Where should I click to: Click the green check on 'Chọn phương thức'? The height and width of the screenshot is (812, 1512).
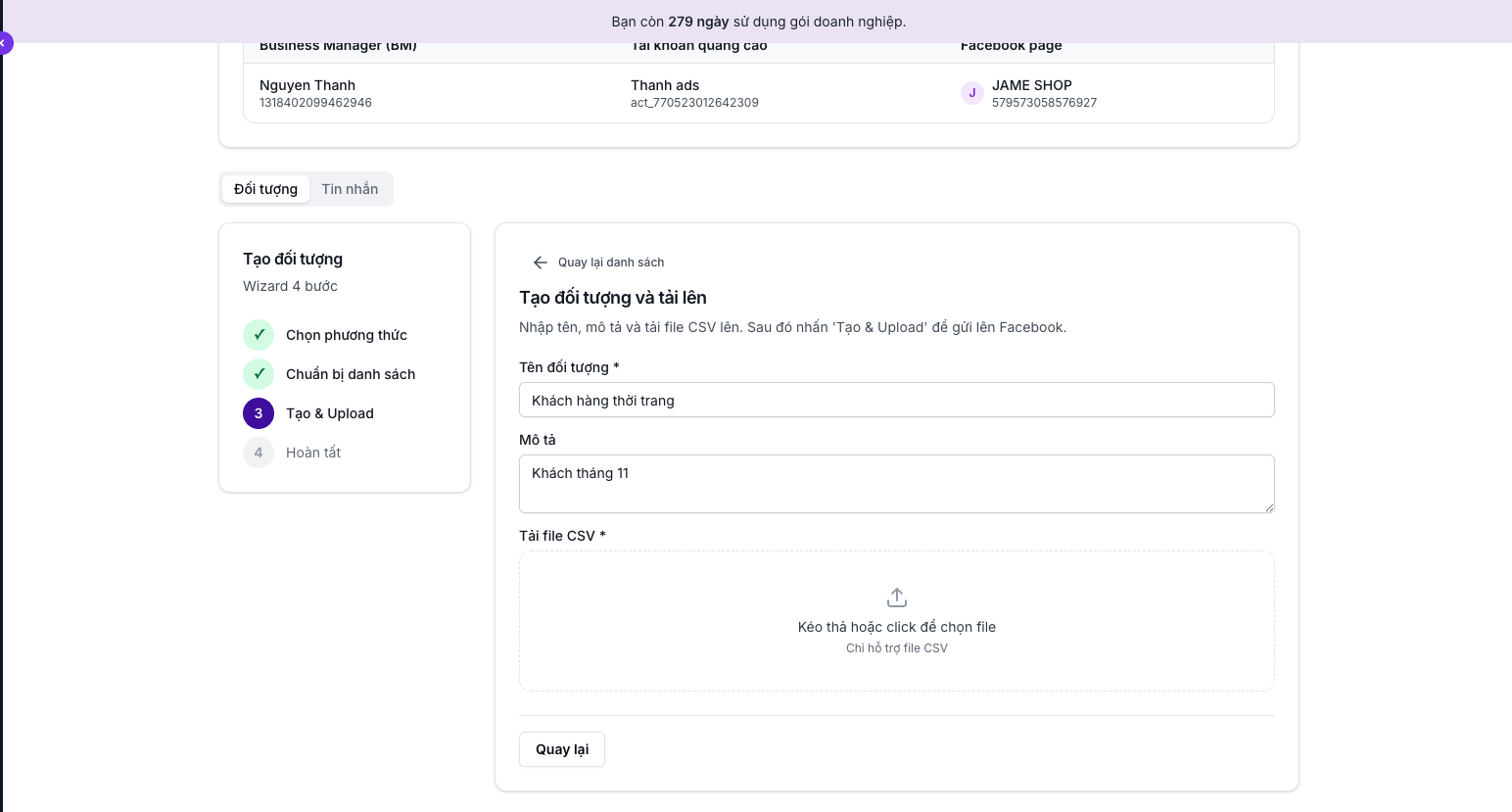pyautogui.click(x=258, y=334)
